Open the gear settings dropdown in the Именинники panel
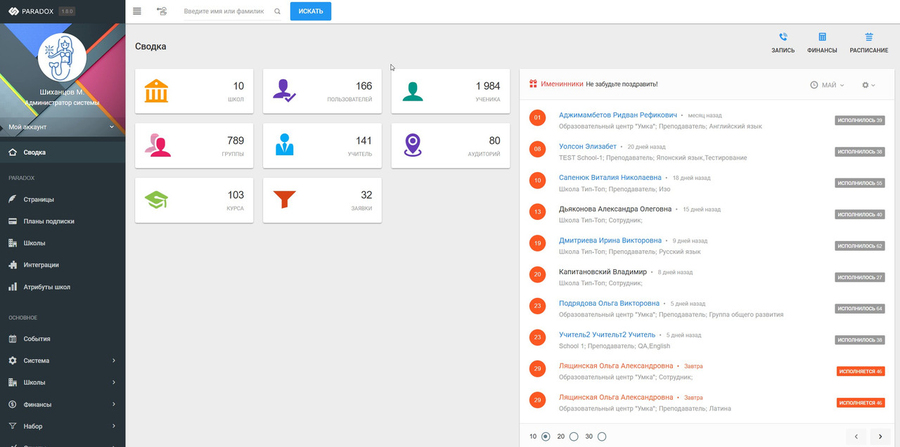 coord(868,85)
